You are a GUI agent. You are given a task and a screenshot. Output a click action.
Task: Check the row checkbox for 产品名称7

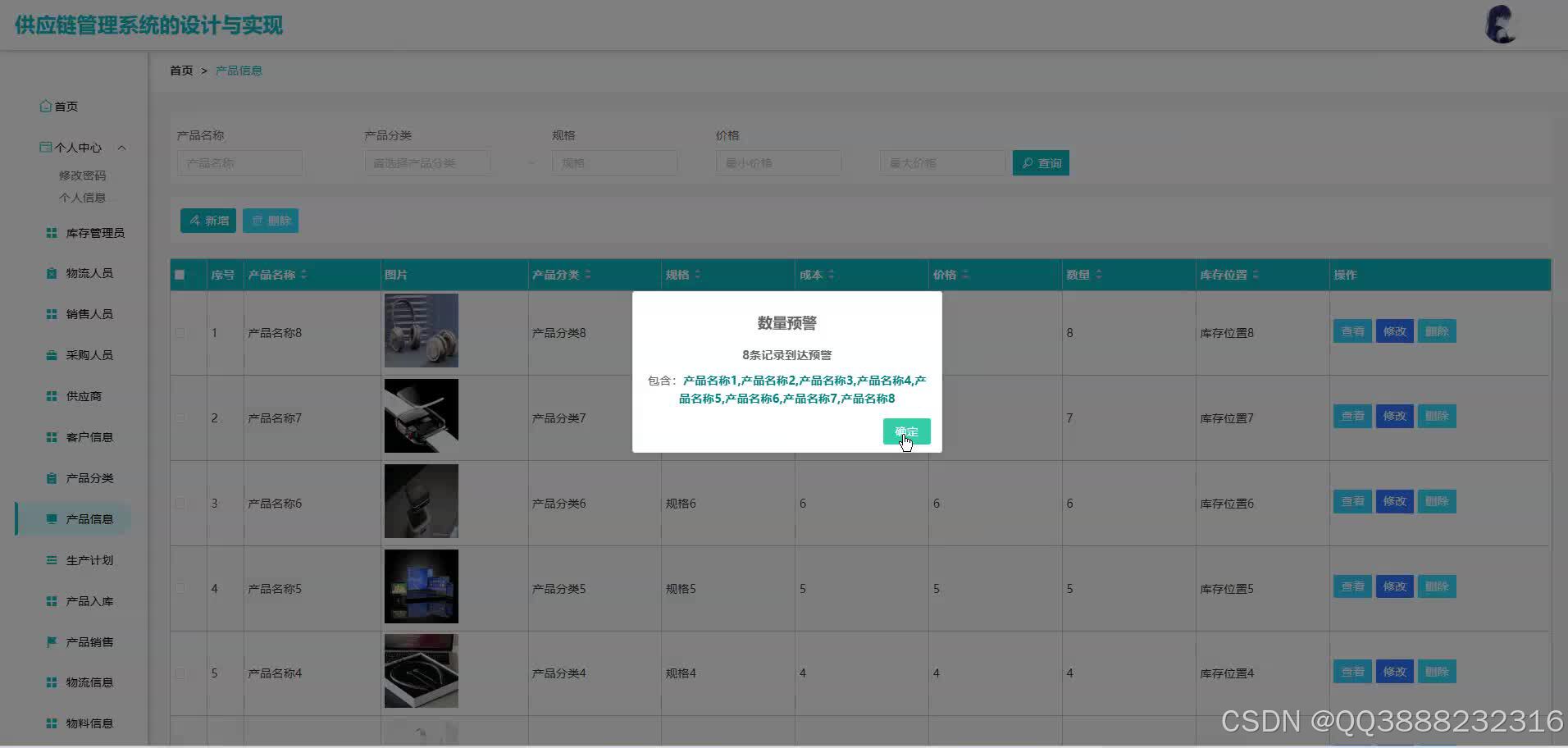180,418
